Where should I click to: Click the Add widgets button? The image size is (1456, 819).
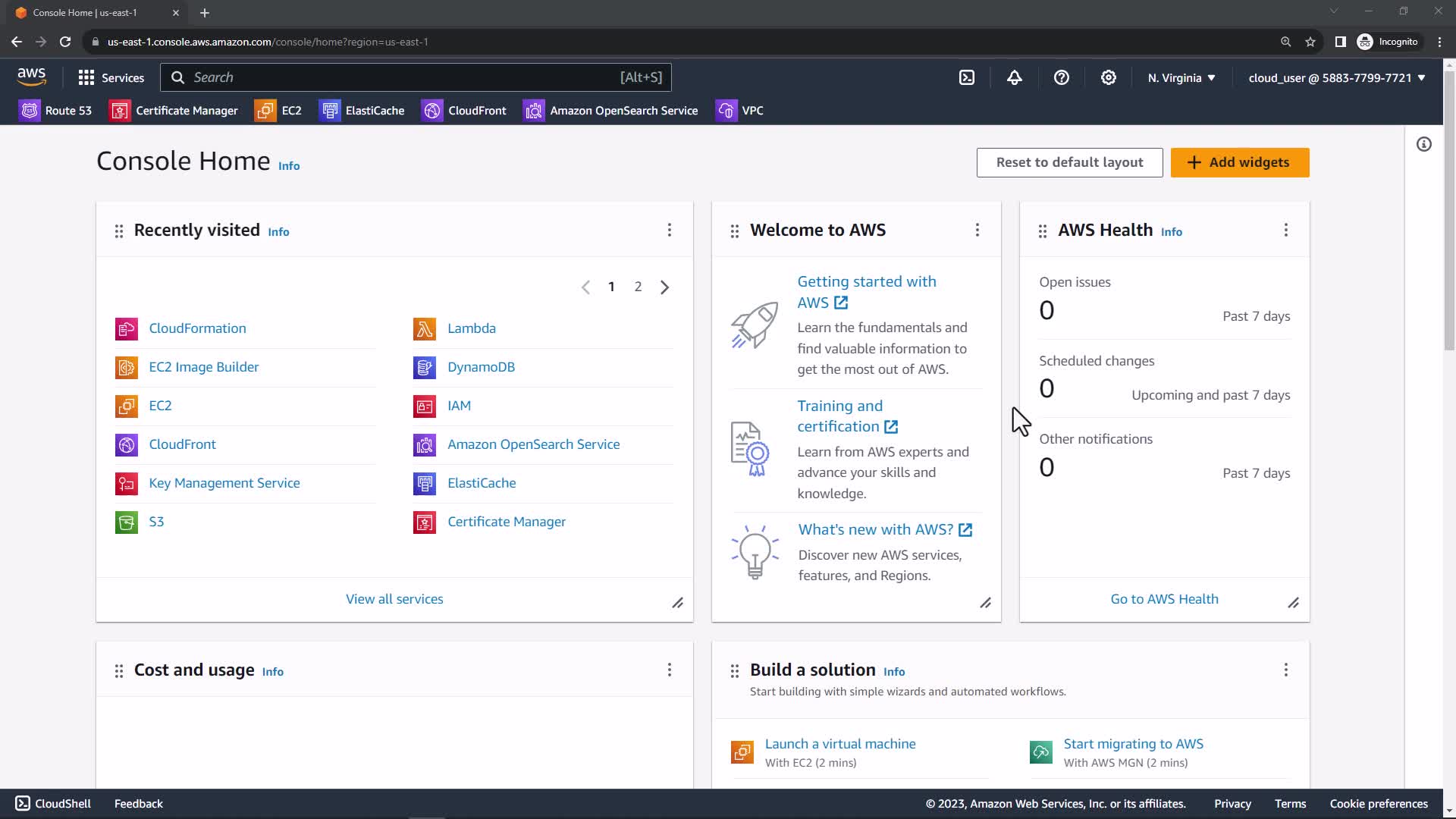tap(1239, 162)
